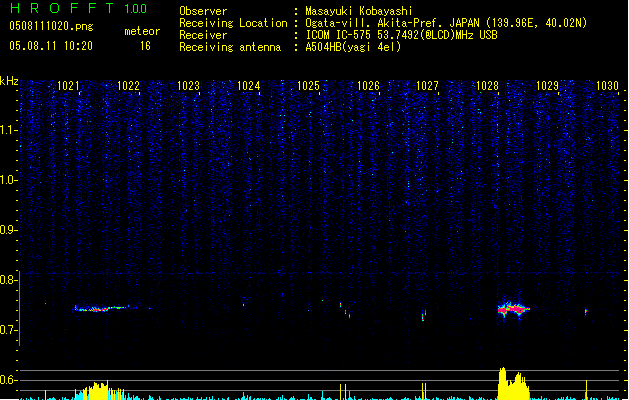This screenshot has width=629, height=400.
Task: Click the Receiving antenna label
Action: point(230,47)
